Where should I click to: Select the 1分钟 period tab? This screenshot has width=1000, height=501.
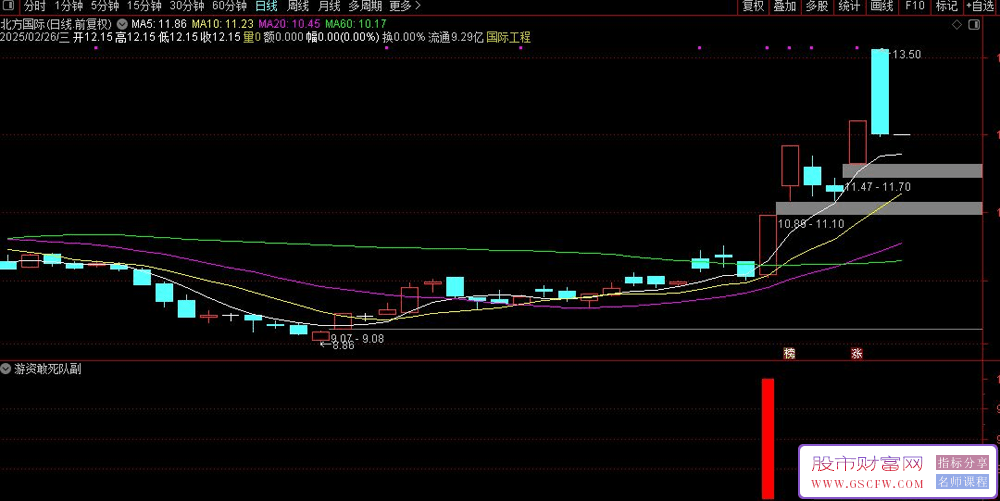tap(68, 6)
